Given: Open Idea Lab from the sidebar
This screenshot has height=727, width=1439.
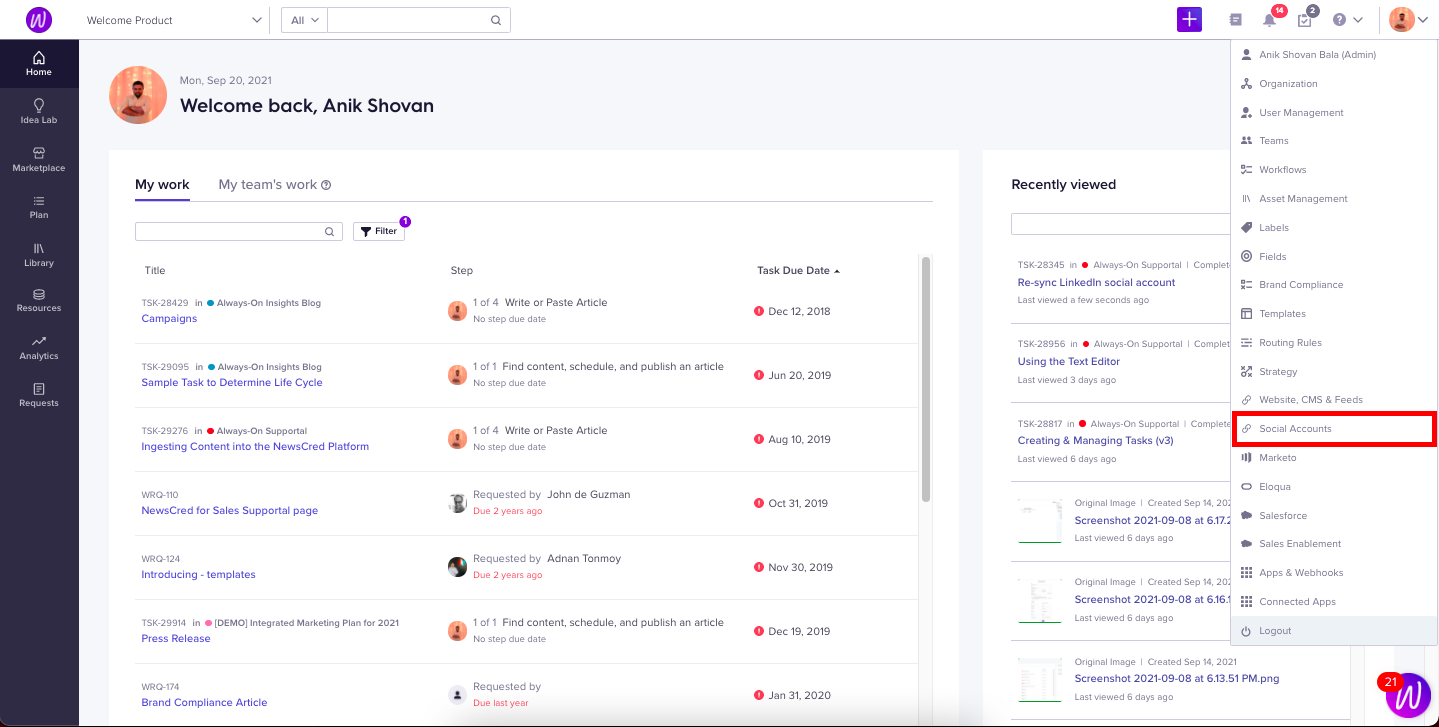Looking at the screenshot, I should [39, 111].
